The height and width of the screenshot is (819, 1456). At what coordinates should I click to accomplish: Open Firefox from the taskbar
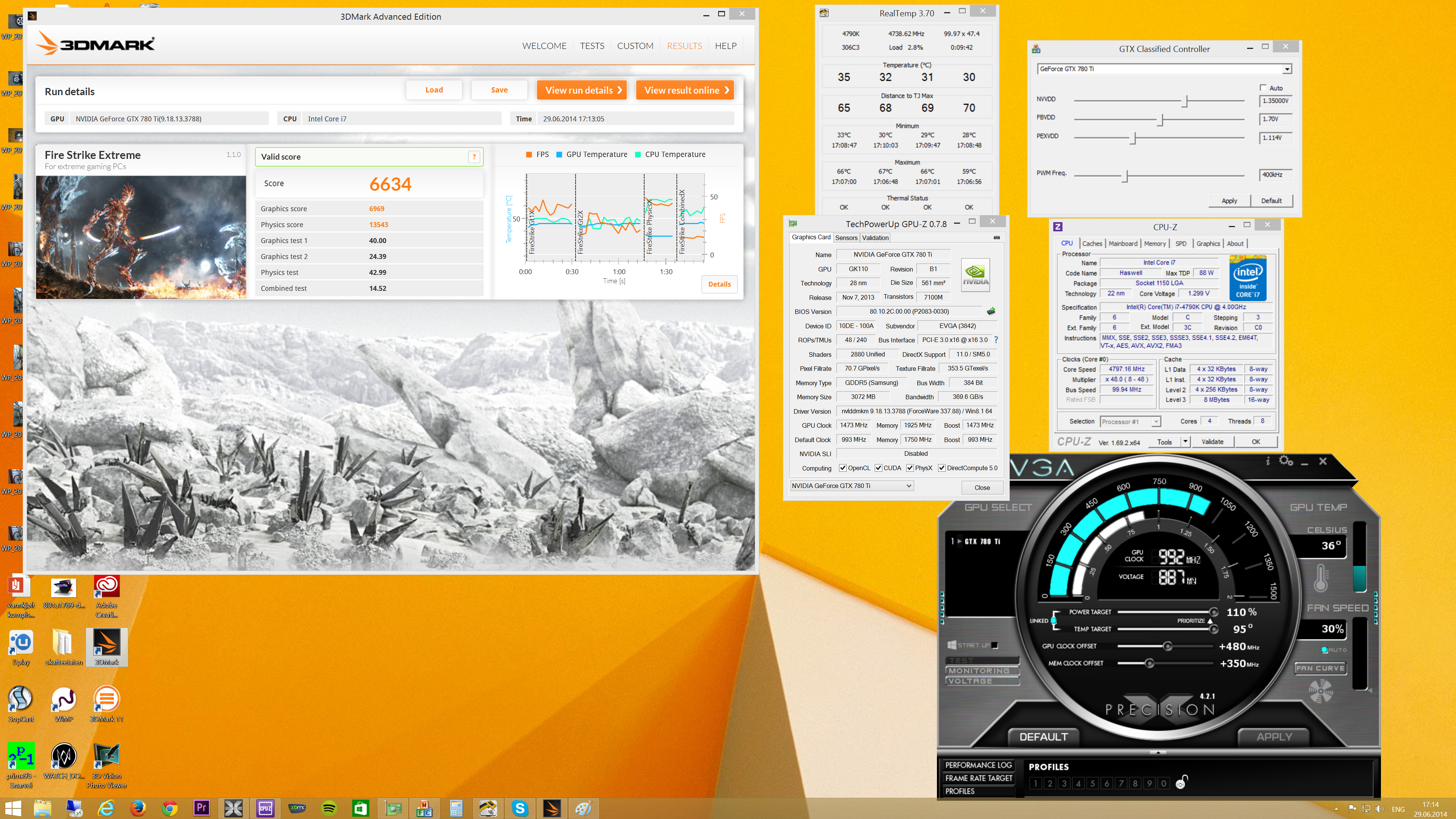click(137, 808)
